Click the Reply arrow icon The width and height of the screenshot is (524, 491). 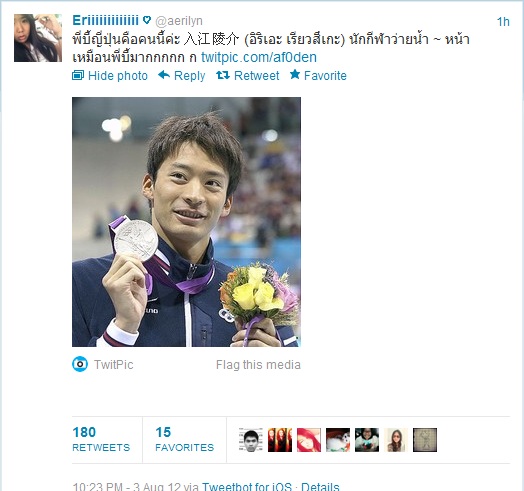point(164,75)
